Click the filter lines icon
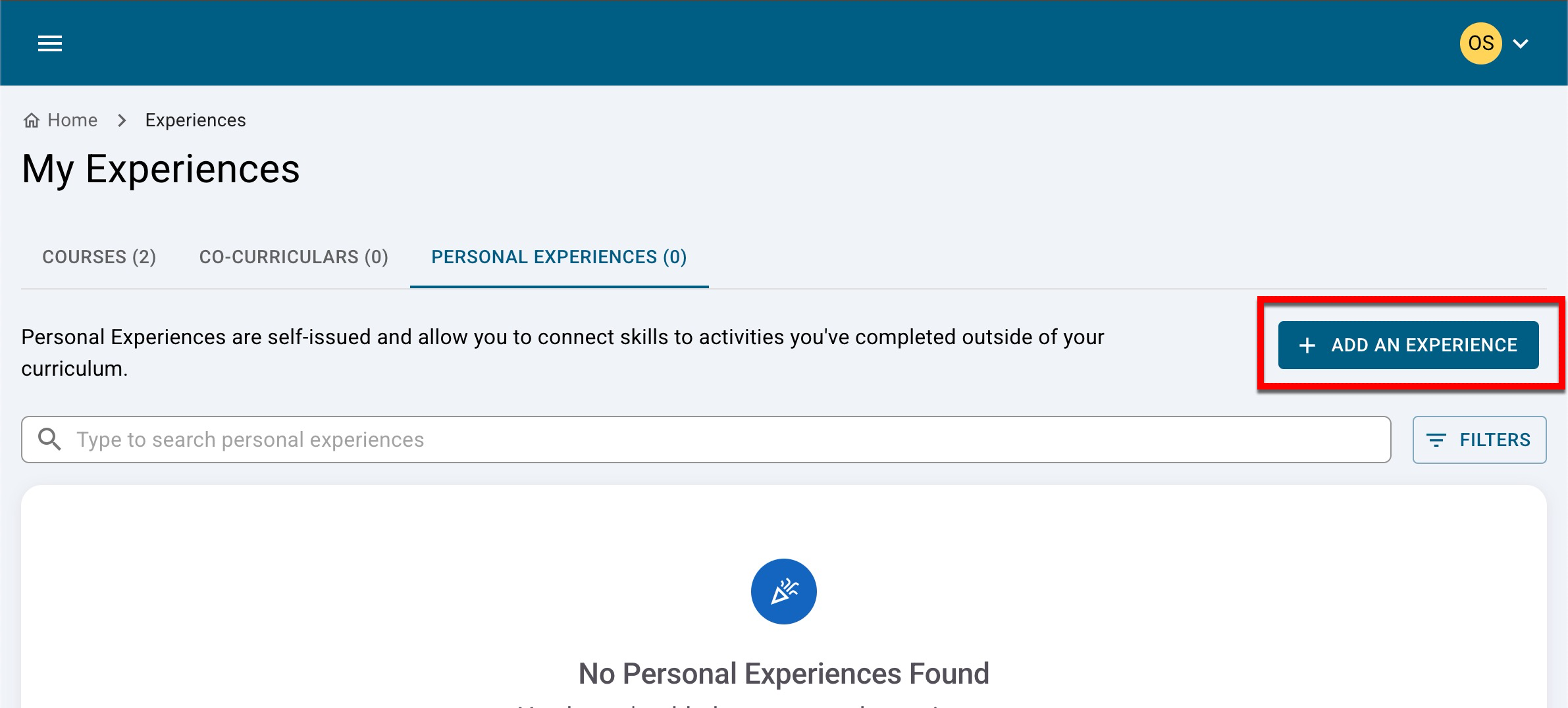 point(1436,440)
